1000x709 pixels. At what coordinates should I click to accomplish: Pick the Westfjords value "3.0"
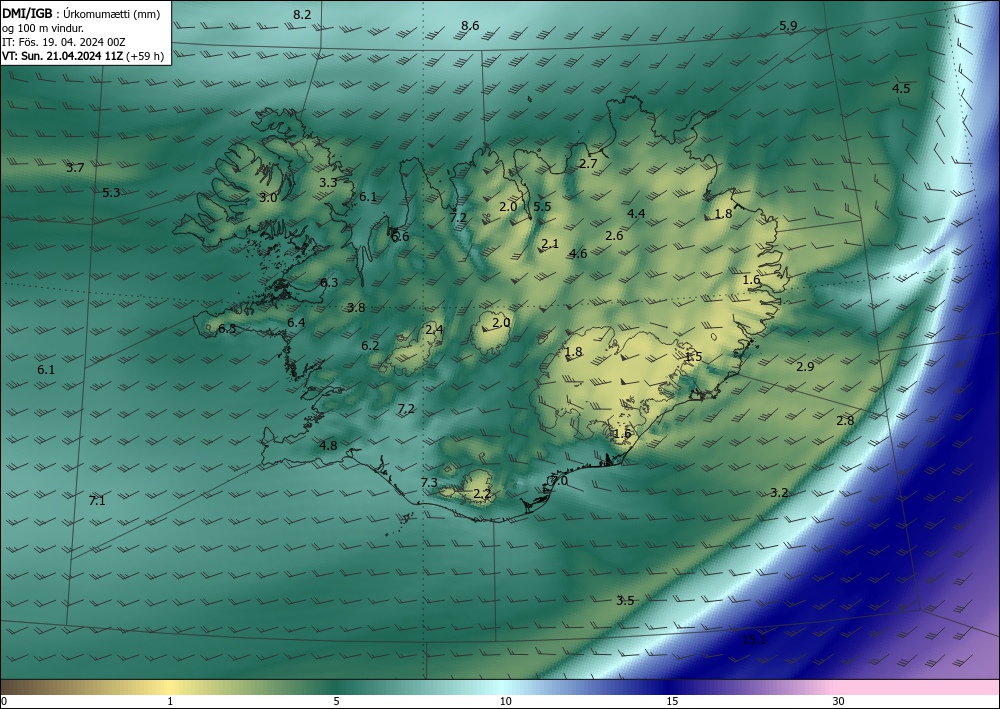point(268,198)
